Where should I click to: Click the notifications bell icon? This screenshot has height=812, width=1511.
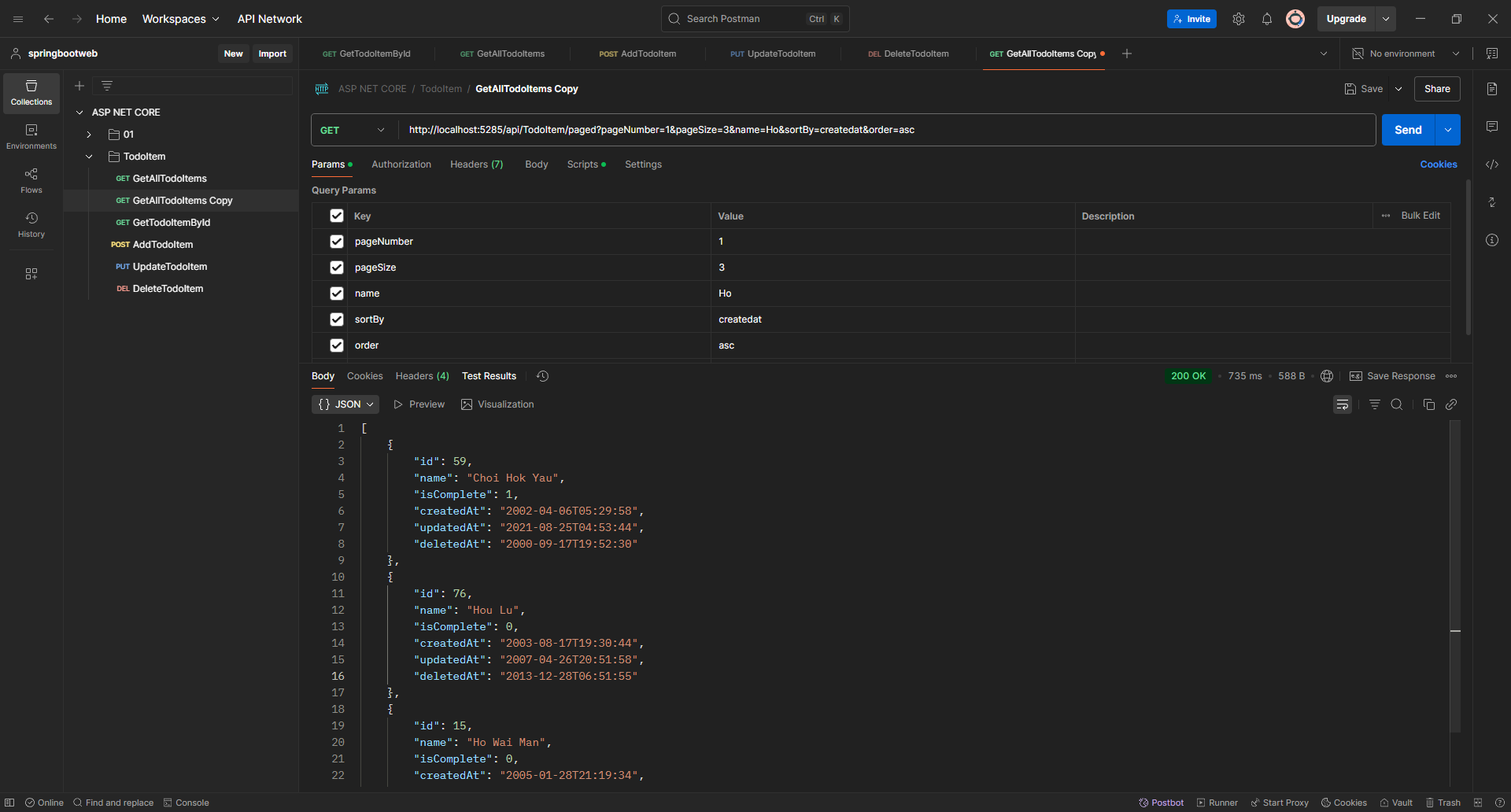(1266, 19)
